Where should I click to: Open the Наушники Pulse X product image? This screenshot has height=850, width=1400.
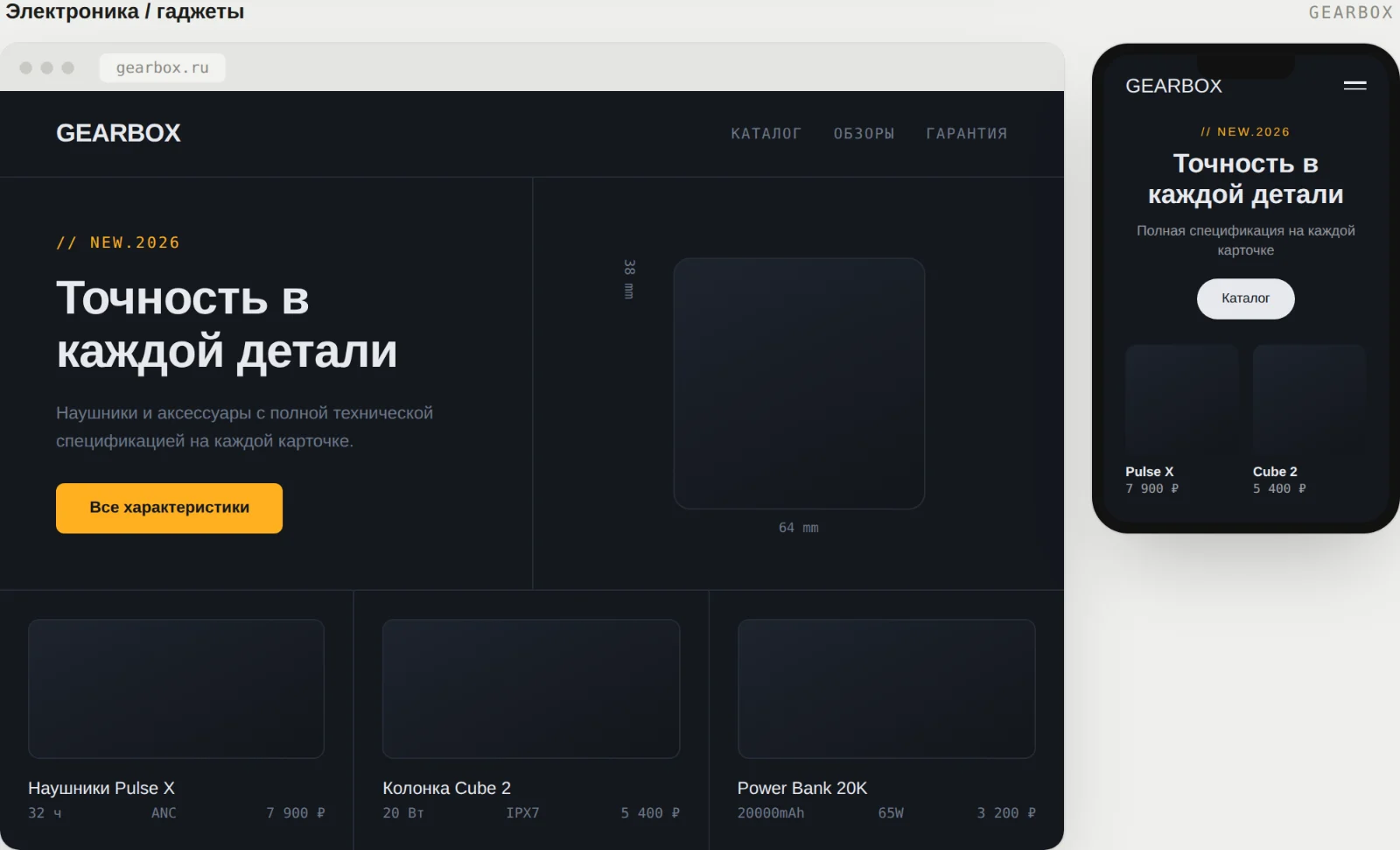tap(176, 689)
